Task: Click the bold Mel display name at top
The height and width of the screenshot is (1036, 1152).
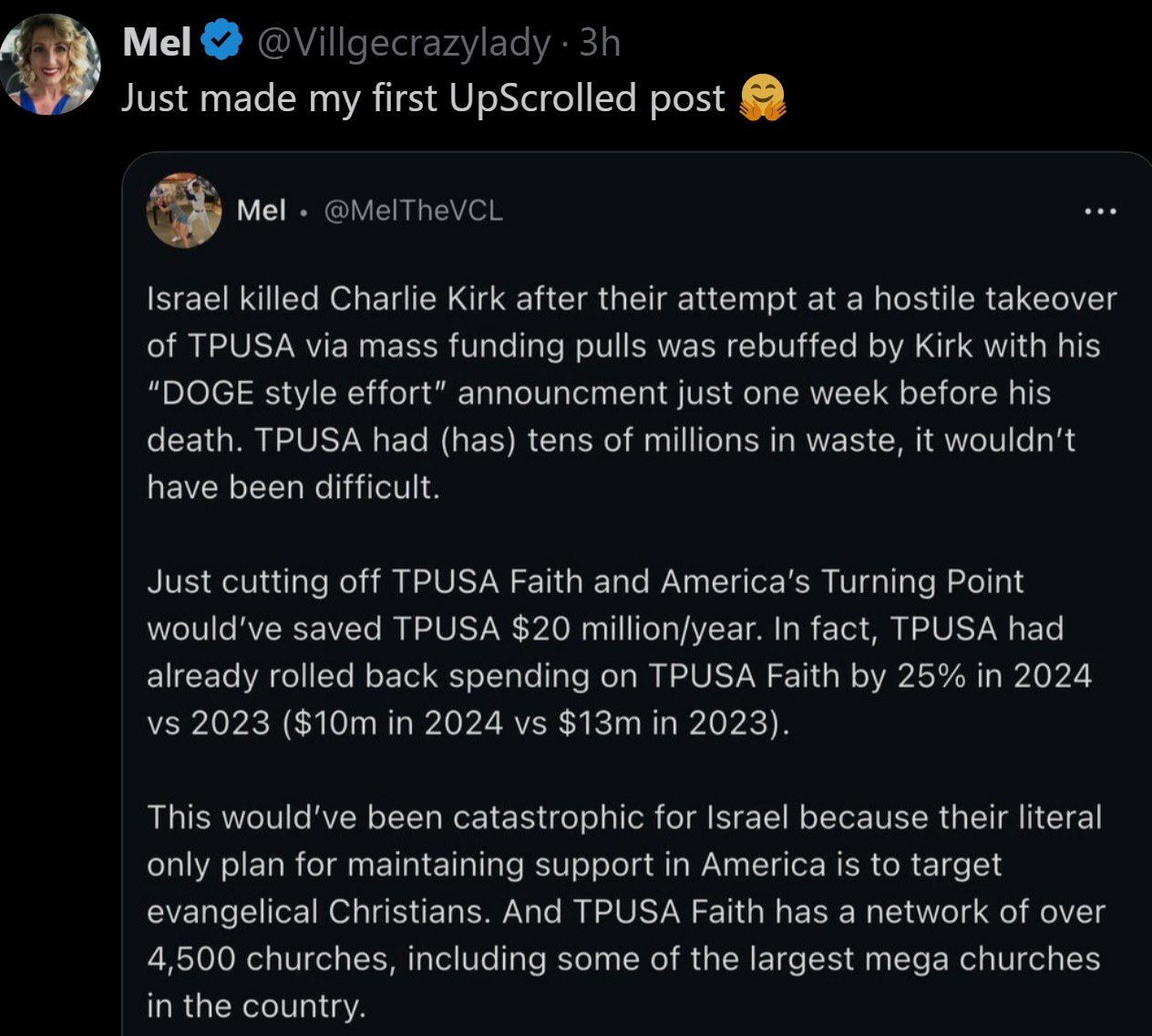Action: pos(156,42)
